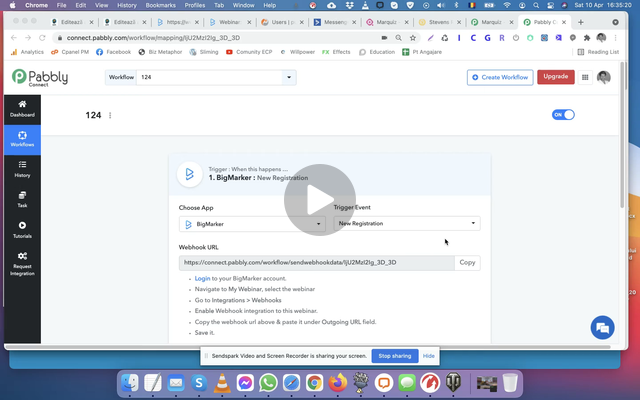The height and width of the screenshot is (400, 640).
Task: Open the apps grid icon
Action: (x=585, y=77)
